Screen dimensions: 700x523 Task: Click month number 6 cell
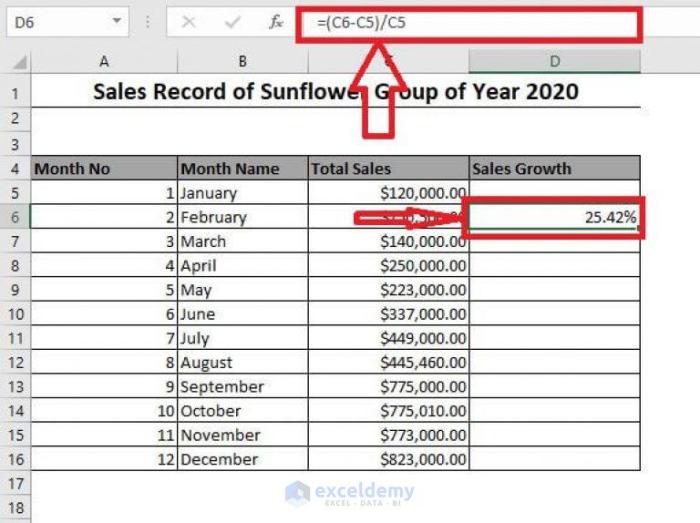104,314
